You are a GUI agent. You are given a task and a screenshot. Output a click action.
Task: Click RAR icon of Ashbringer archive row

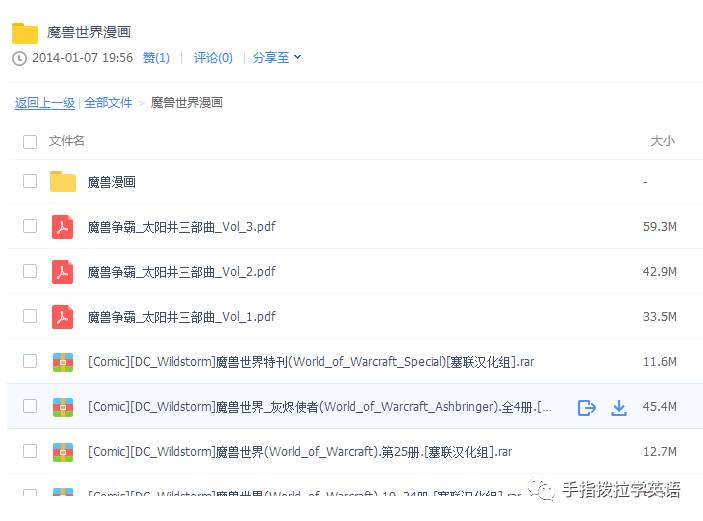(x=63, y=407)
